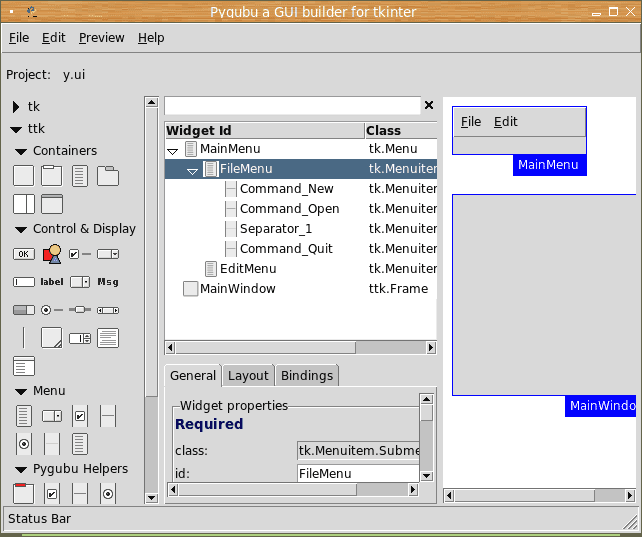The height and width of the screenshot is (537, 642).
Task: Choose the checkbox item icon in Menu section
Action: click(80, 416)
